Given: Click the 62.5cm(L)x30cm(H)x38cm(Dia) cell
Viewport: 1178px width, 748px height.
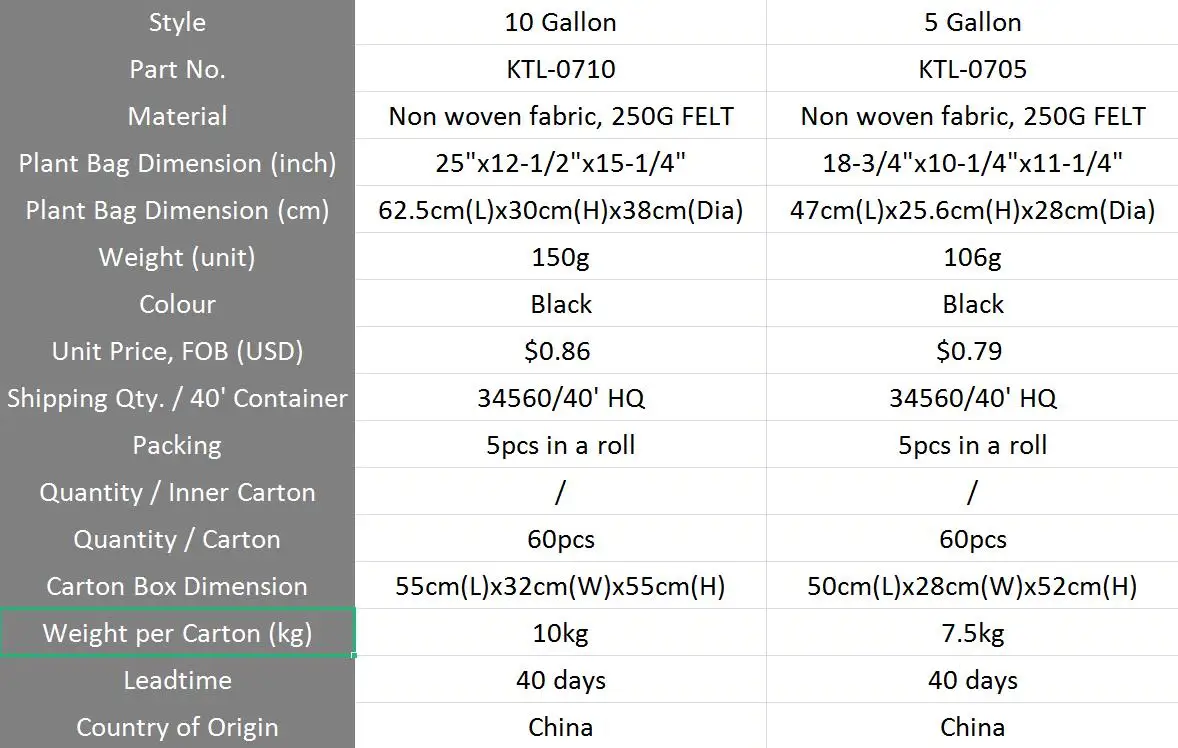Looking at the screenshot, I should click(x=560, y=210).
